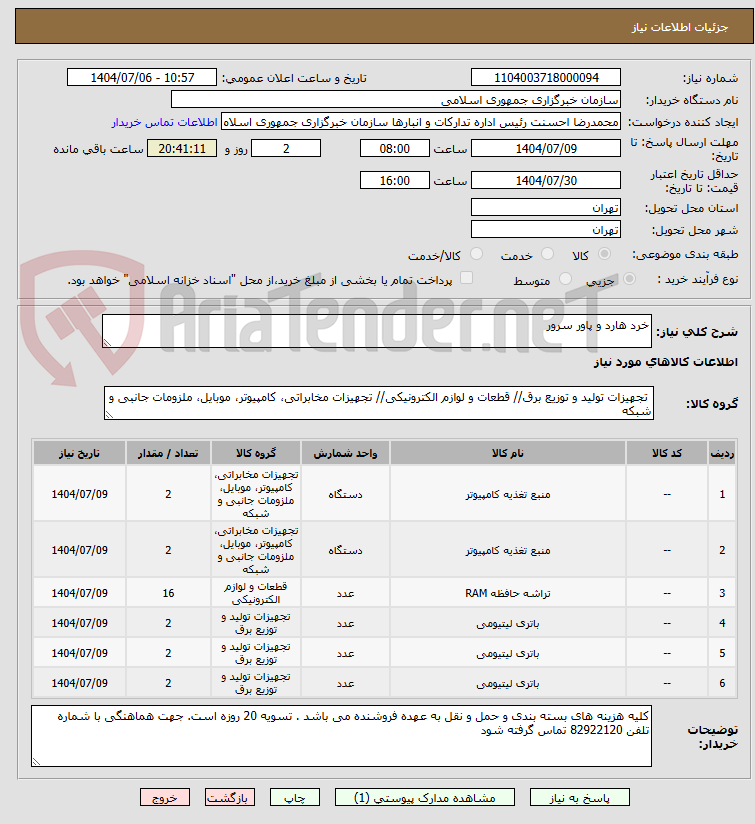
Task: Click the استان محل تحویل field
Action: [545, 208]
